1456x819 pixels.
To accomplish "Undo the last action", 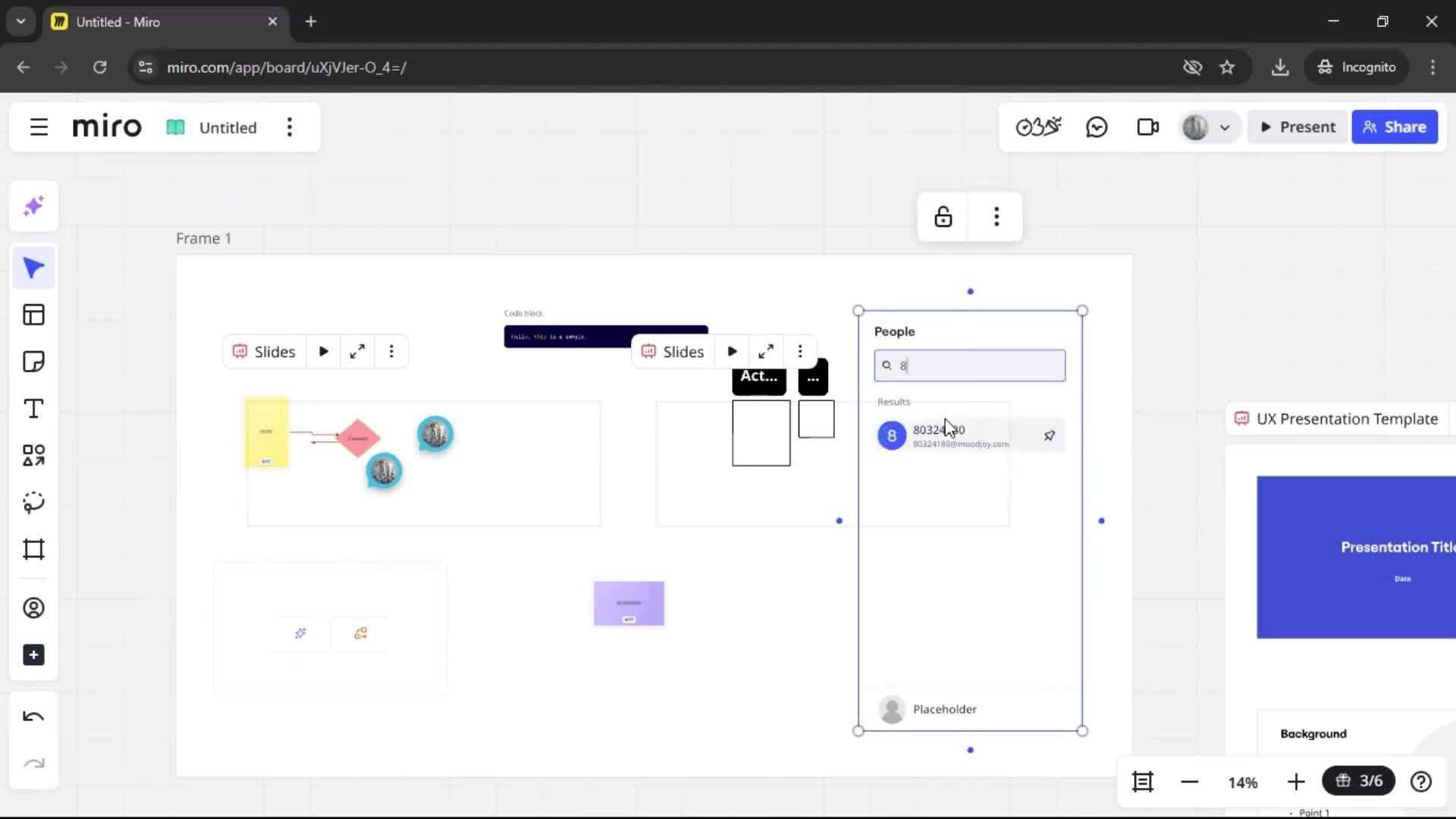I will [33, 717].
